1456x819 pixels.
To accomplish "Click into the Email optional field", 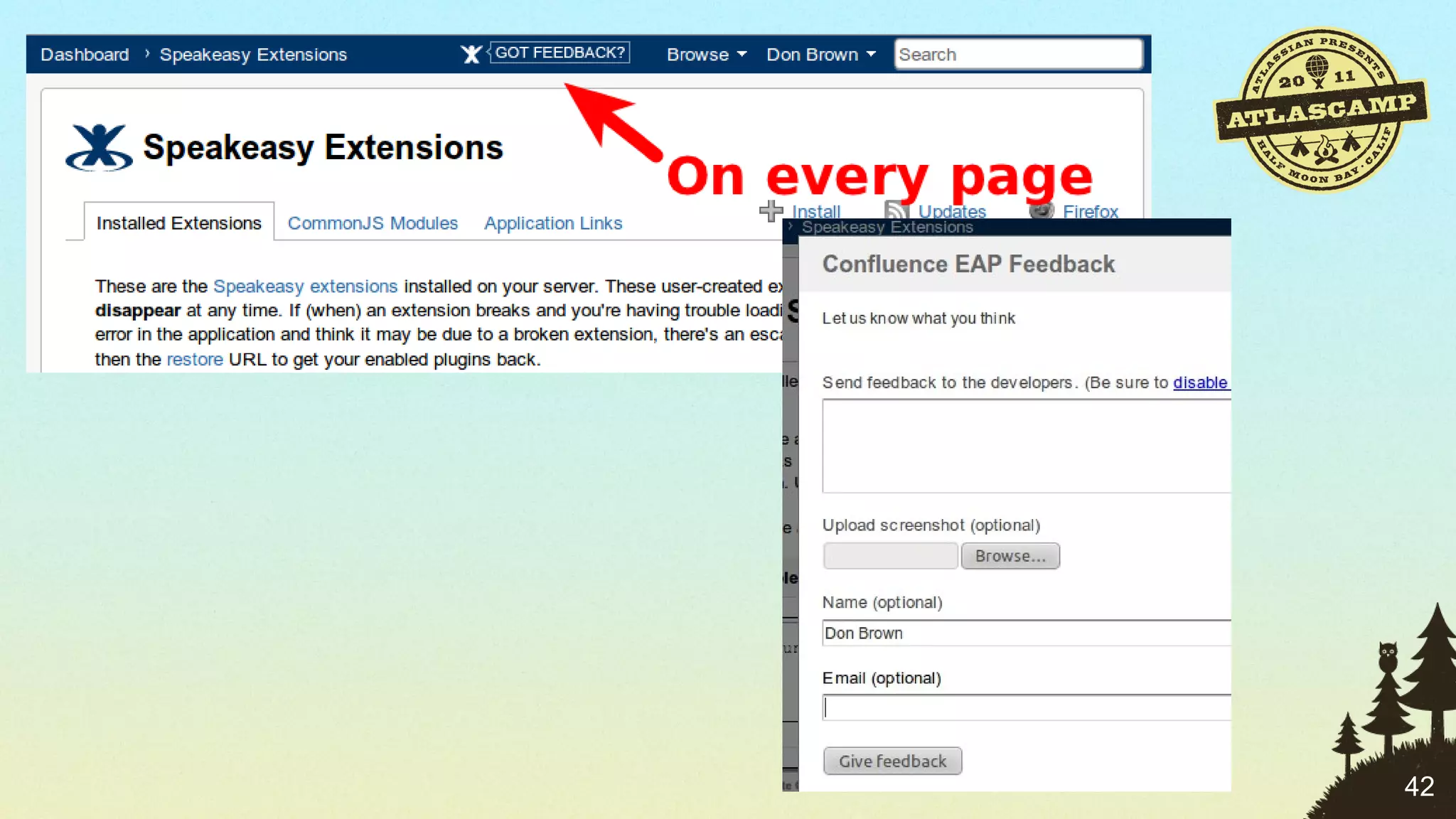I will click(x=1027, y=708).
